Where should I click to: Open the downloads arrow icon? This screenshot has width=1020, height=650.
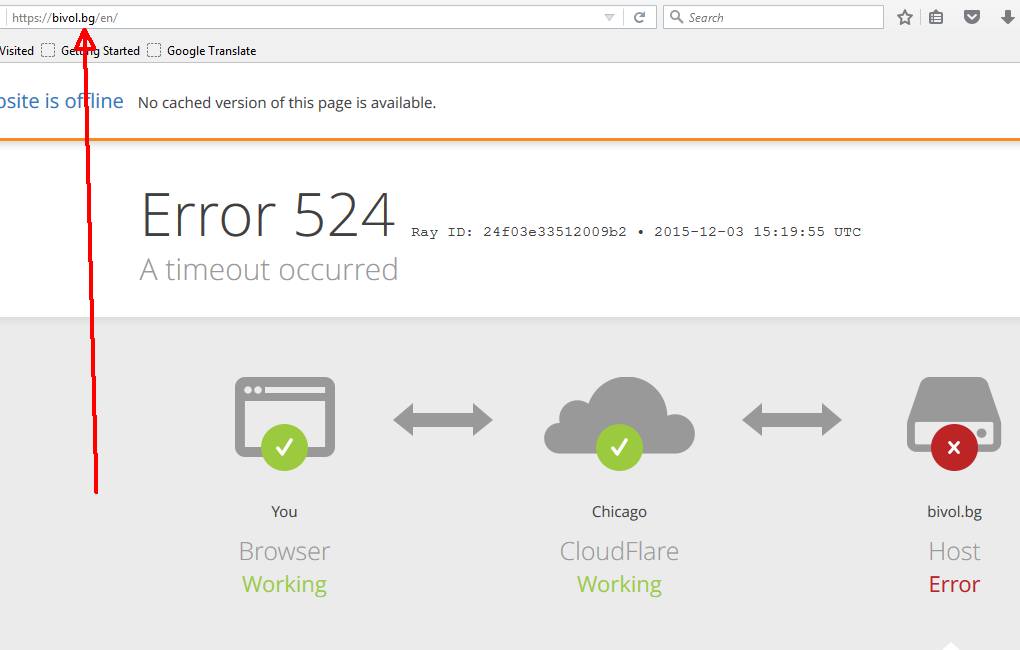[1005, 17]
